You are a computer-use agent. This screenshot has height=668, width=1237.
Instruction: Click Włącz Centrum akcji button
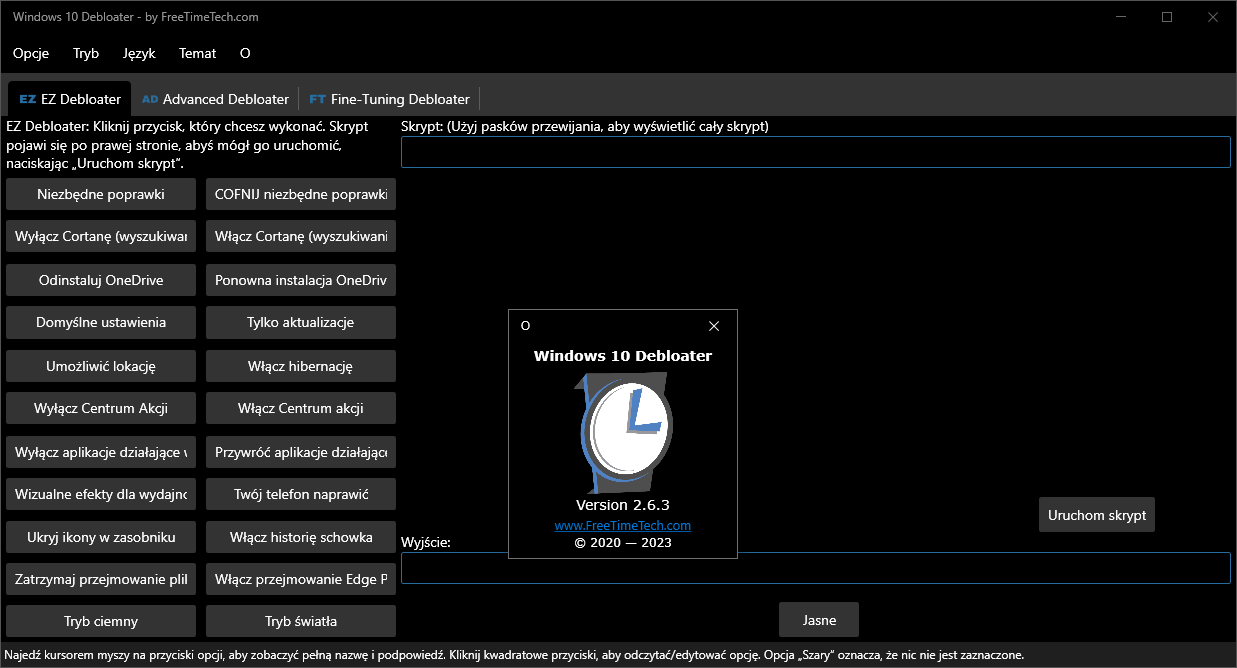301,408
